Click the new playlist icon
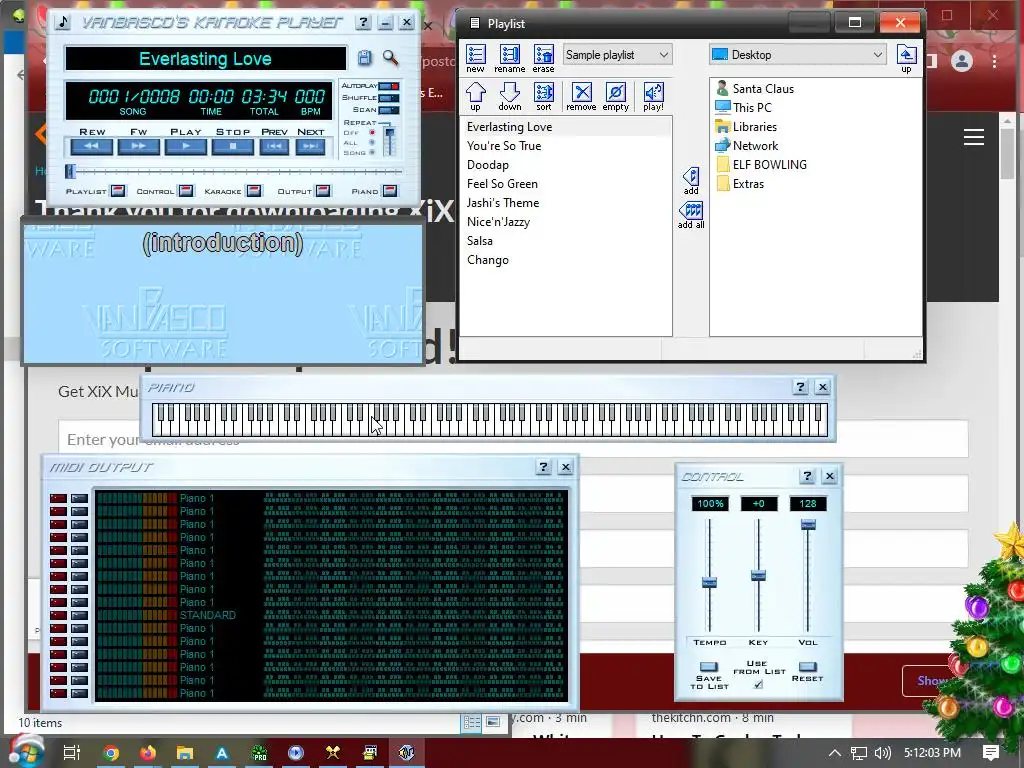This screenshot has width=1024, height=768. coord(475,59)
